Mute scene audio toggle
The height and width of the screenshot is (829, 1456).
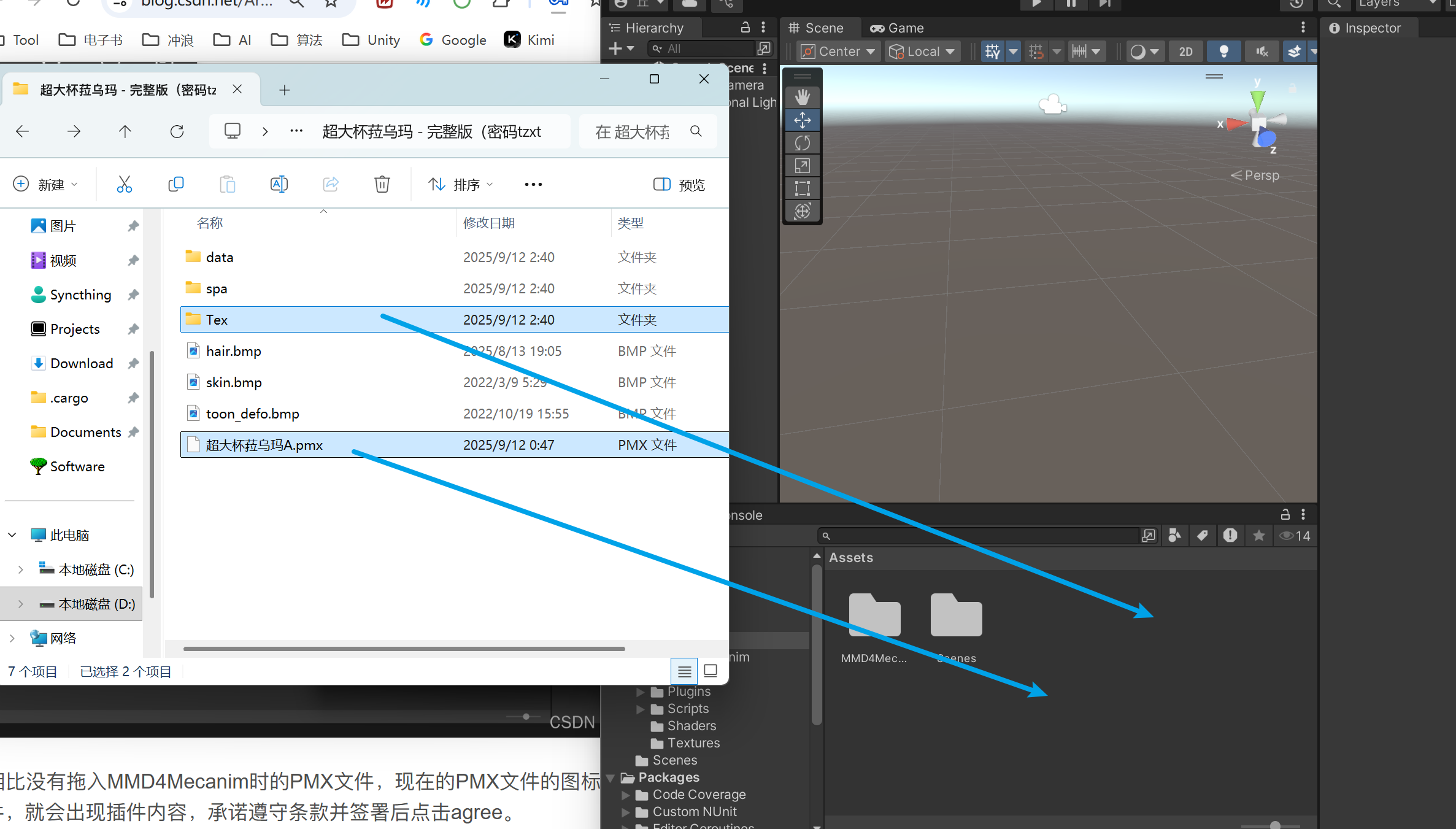[1261, 52]
